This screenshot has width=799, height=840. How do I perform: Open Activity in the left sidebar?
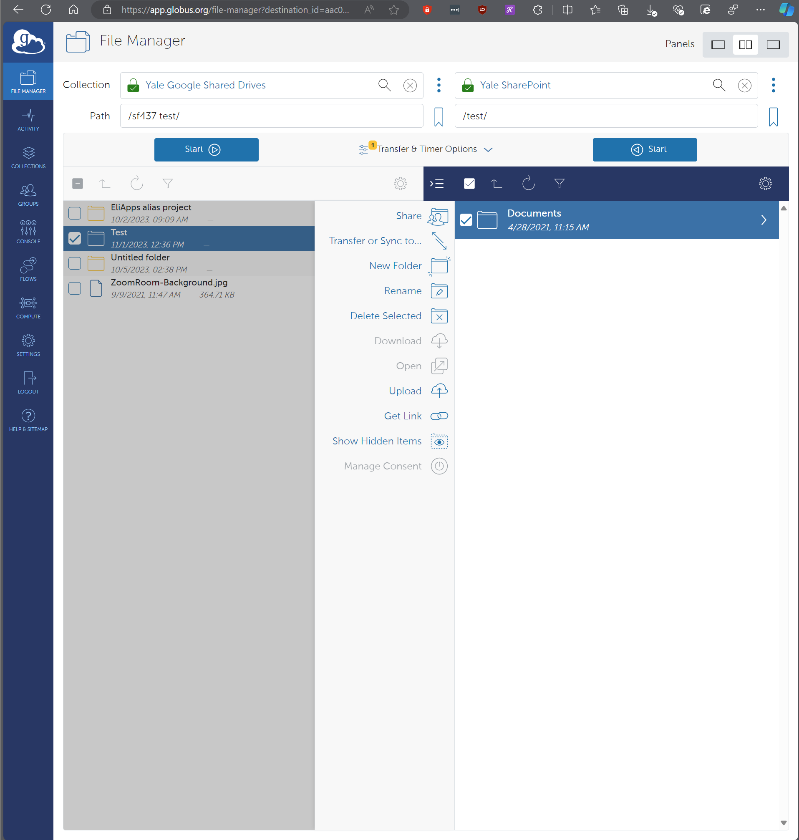28,120
